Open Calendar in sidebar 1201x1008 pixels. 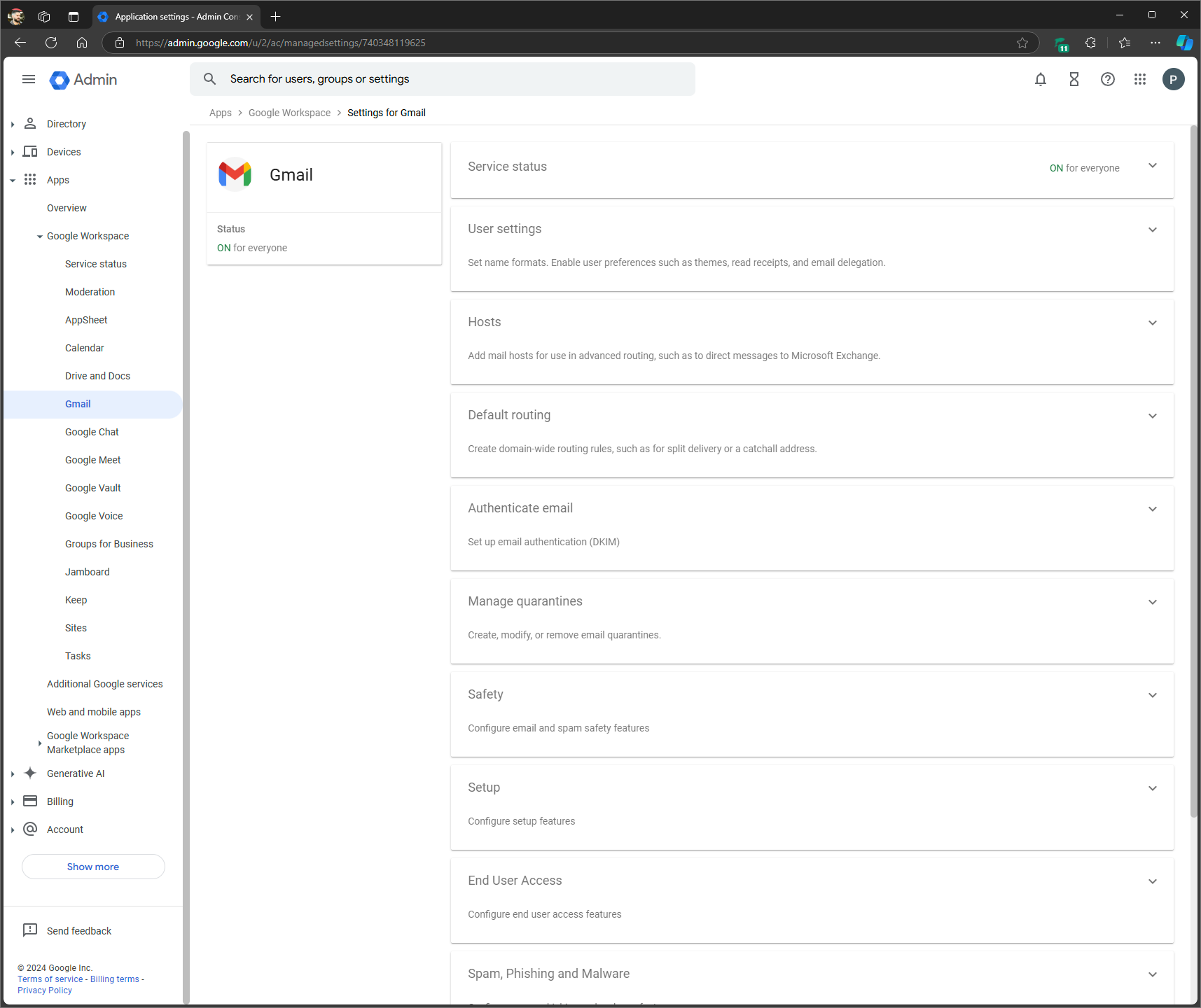click(85, 348)
